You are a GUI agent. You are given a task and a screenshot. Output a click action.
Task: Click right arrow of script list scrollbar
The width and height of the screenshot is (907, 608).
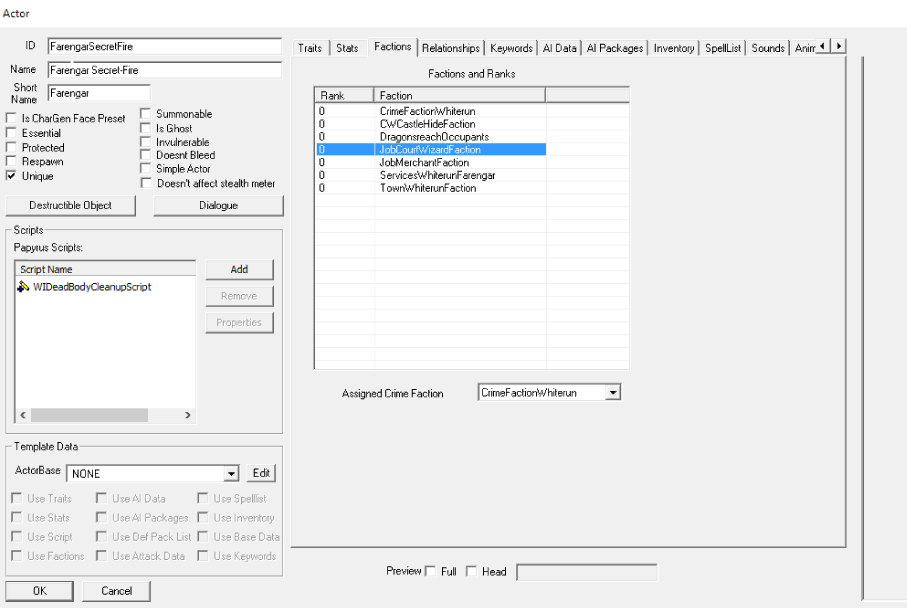(x=187, y=415)
